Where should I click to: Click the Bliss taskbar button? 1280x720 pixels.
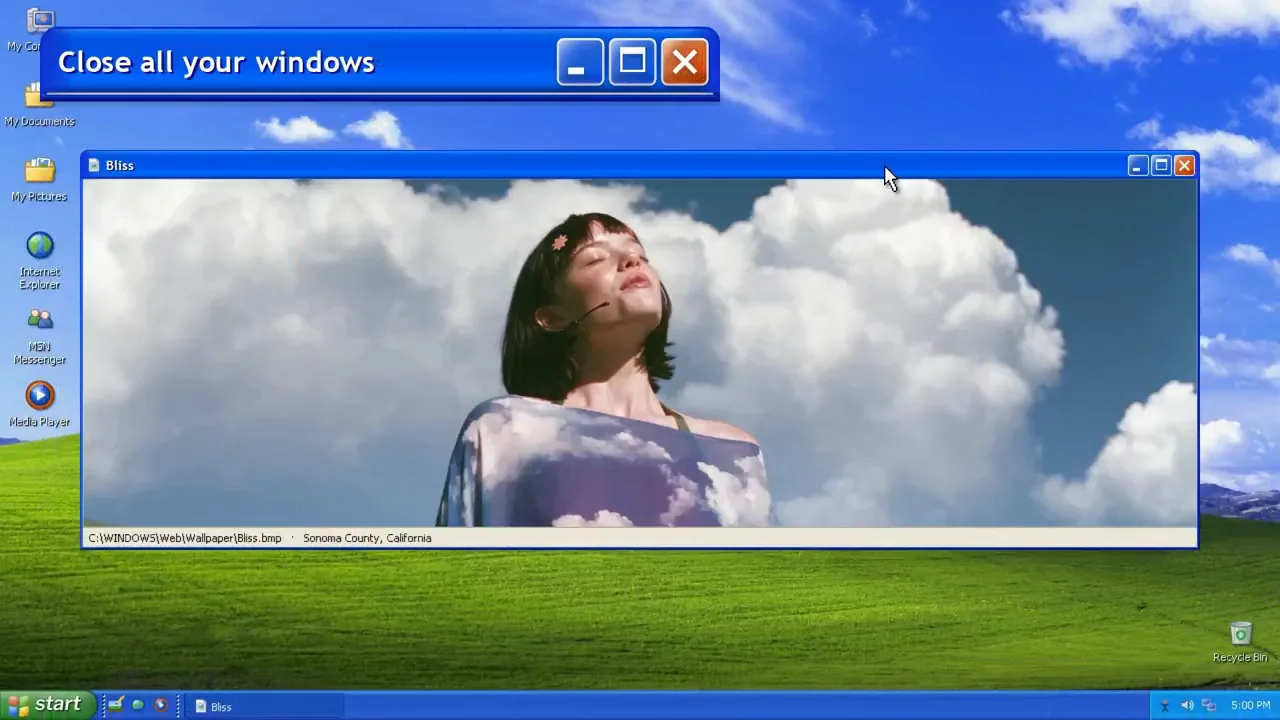(x=264, y=706)
